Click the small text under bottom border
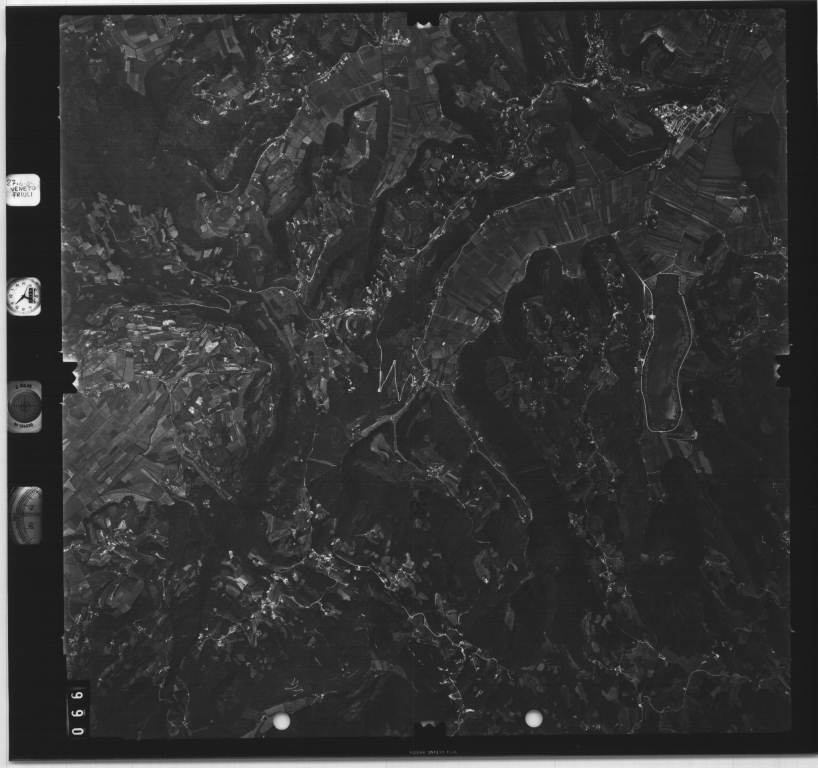The image size is (818, 768). (428, 754)
